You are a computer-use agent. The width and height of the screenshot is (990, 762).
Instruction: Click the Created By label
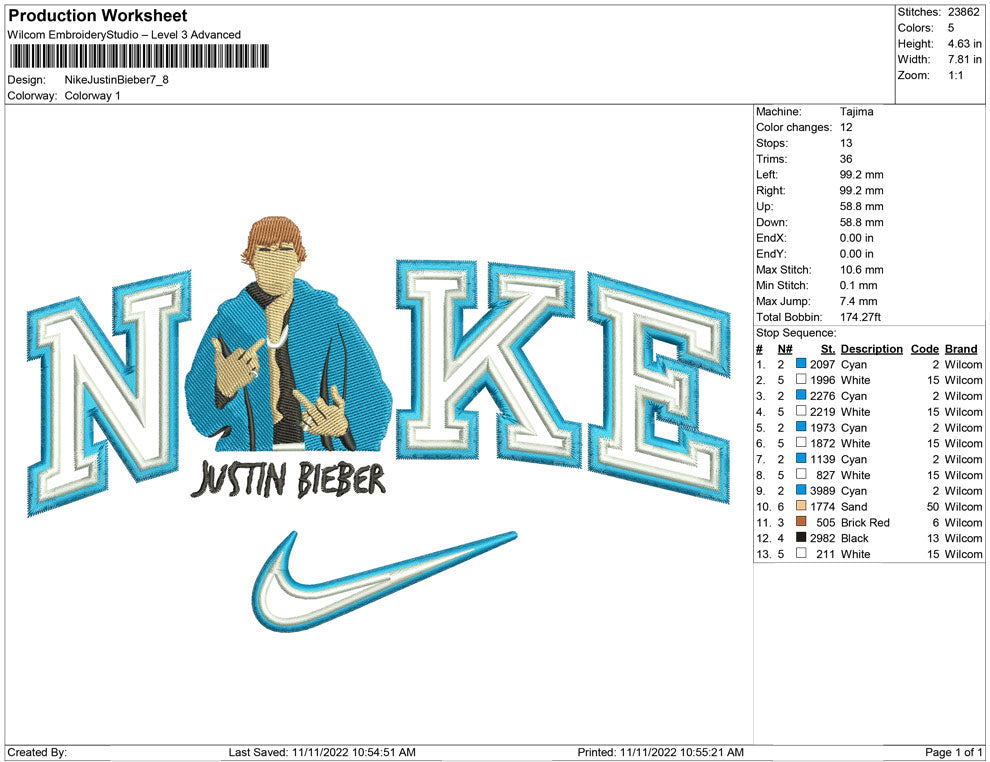point(37,752)
